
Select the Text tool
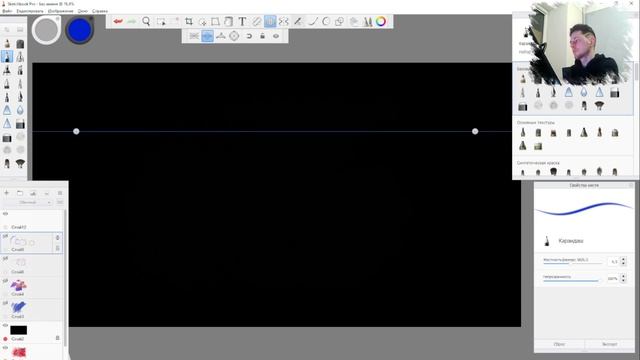pyautogui.click(x=242, y=21)
